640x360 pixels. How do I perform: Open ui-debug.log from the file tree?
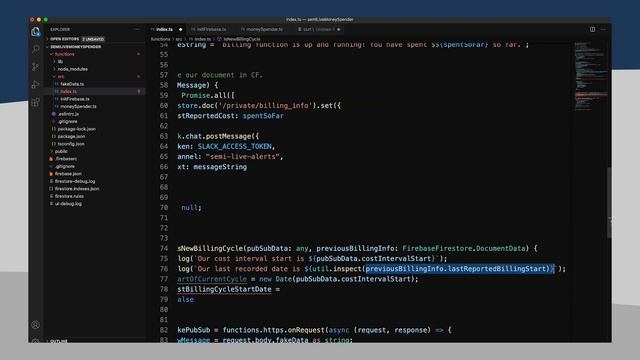point(68,204)
